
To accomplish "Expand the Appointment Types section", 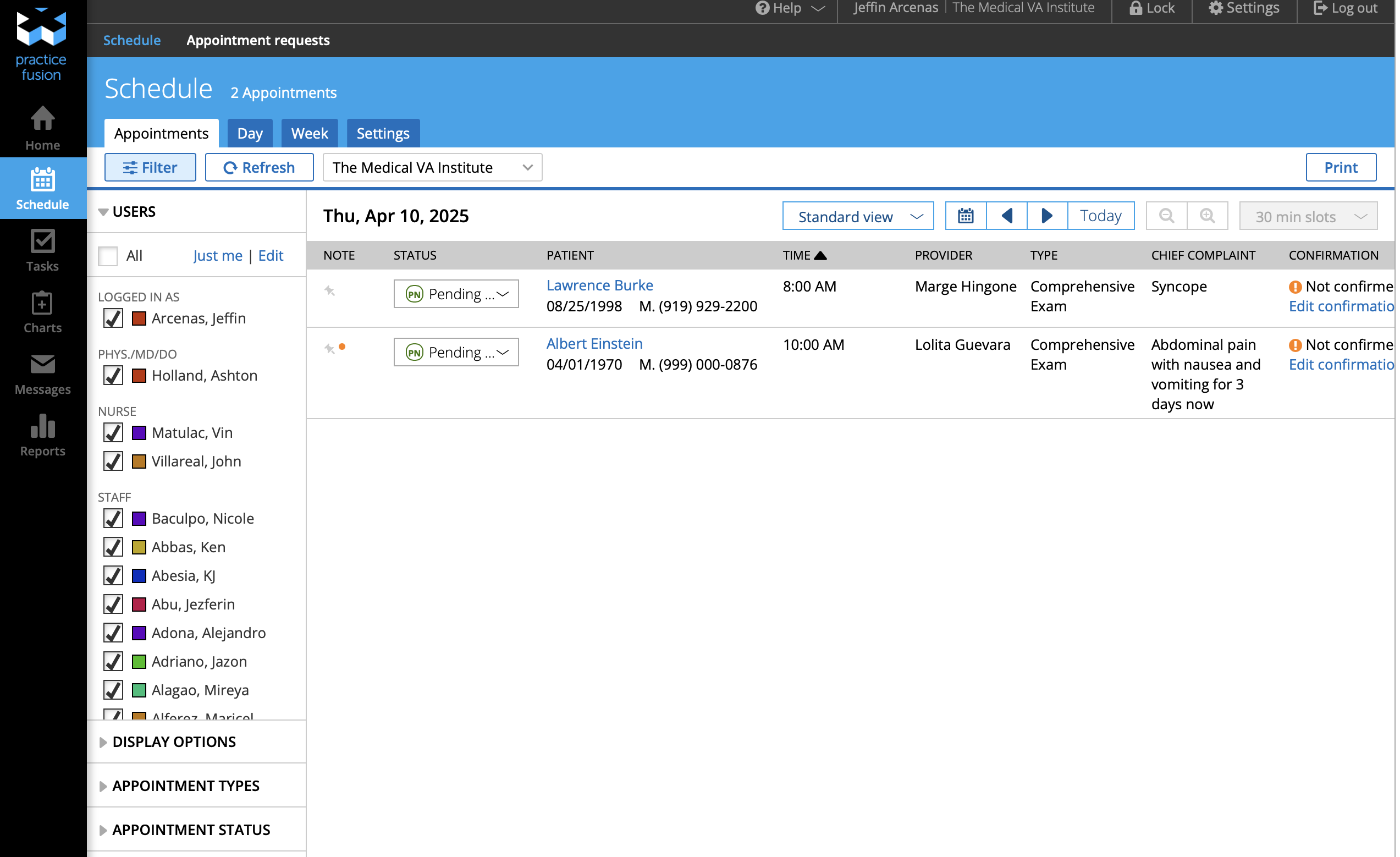I will [x=185, y=785].
